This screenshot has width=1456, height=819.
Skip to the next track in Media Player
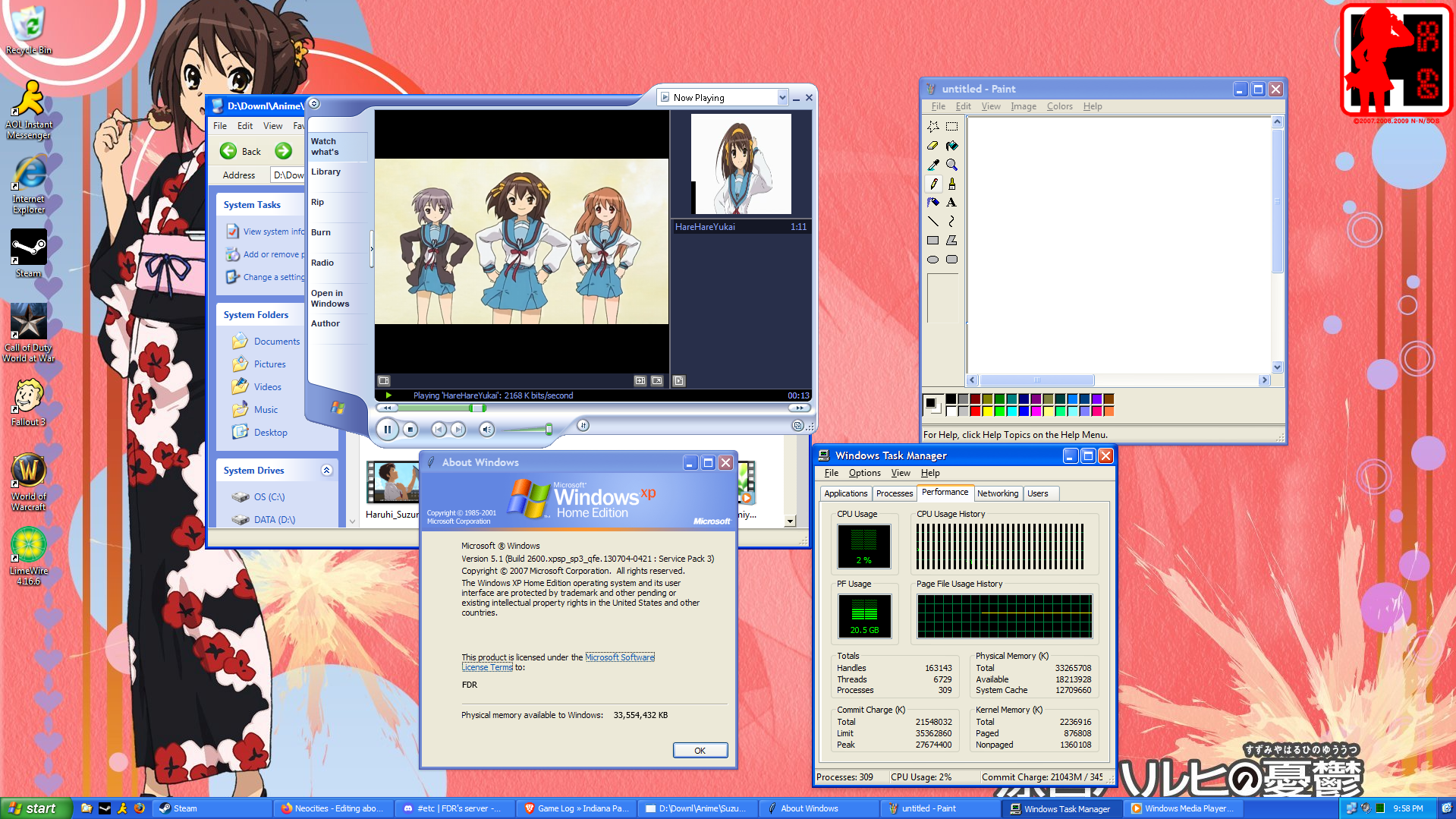pyautogui.click(x=458, y=430)
